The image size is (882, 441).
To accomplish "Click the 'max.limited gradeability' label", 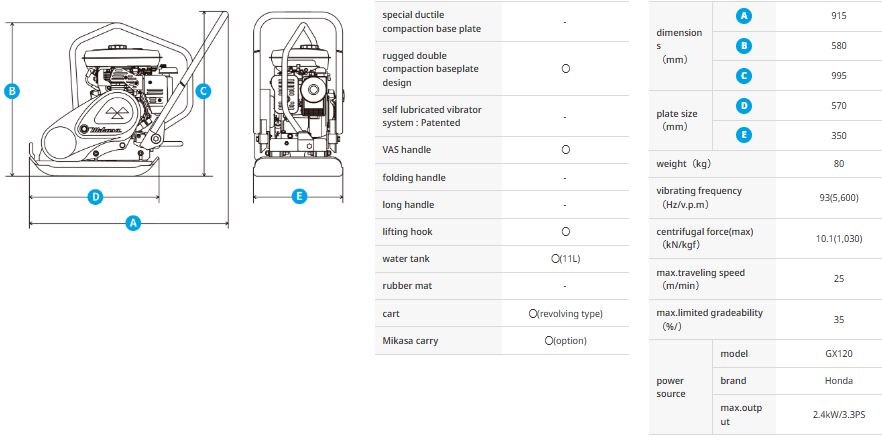I will [x=709, y=313].
